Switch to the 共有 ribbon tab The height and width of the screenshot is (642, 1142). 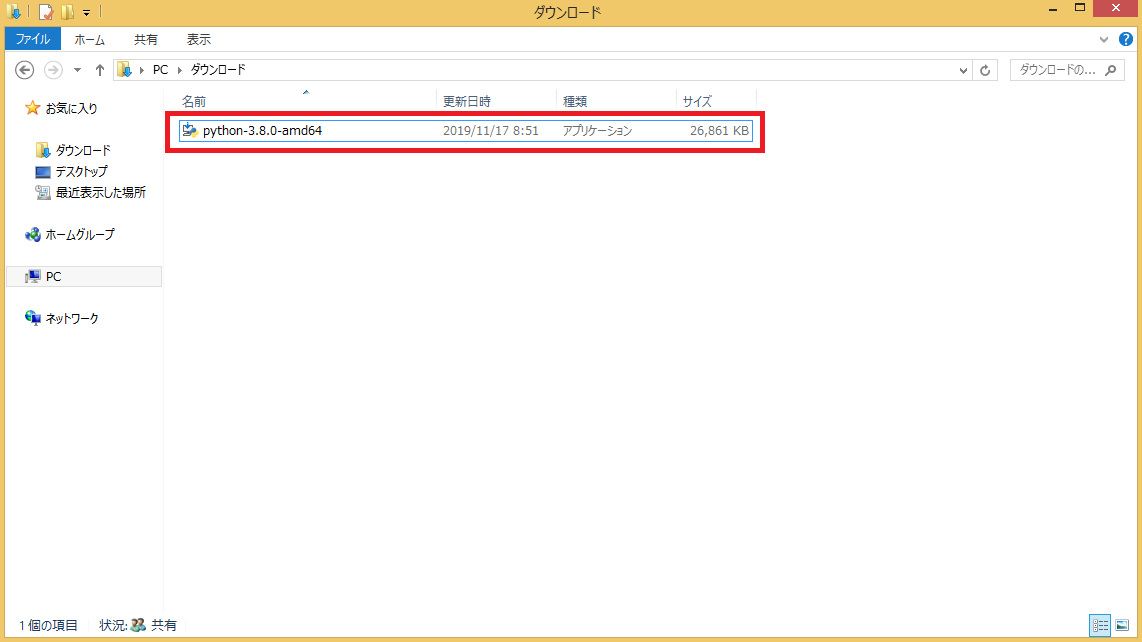(x=146, y=39)
